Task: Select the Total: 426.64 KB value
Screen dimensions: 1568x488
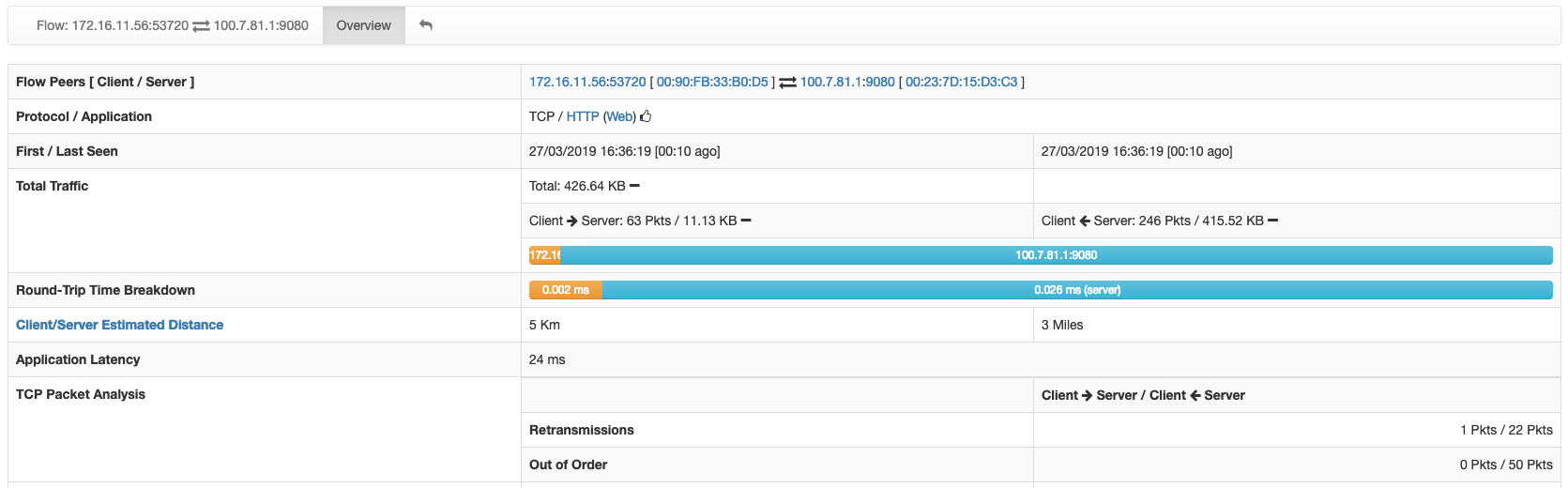Action: pos(577,186)
